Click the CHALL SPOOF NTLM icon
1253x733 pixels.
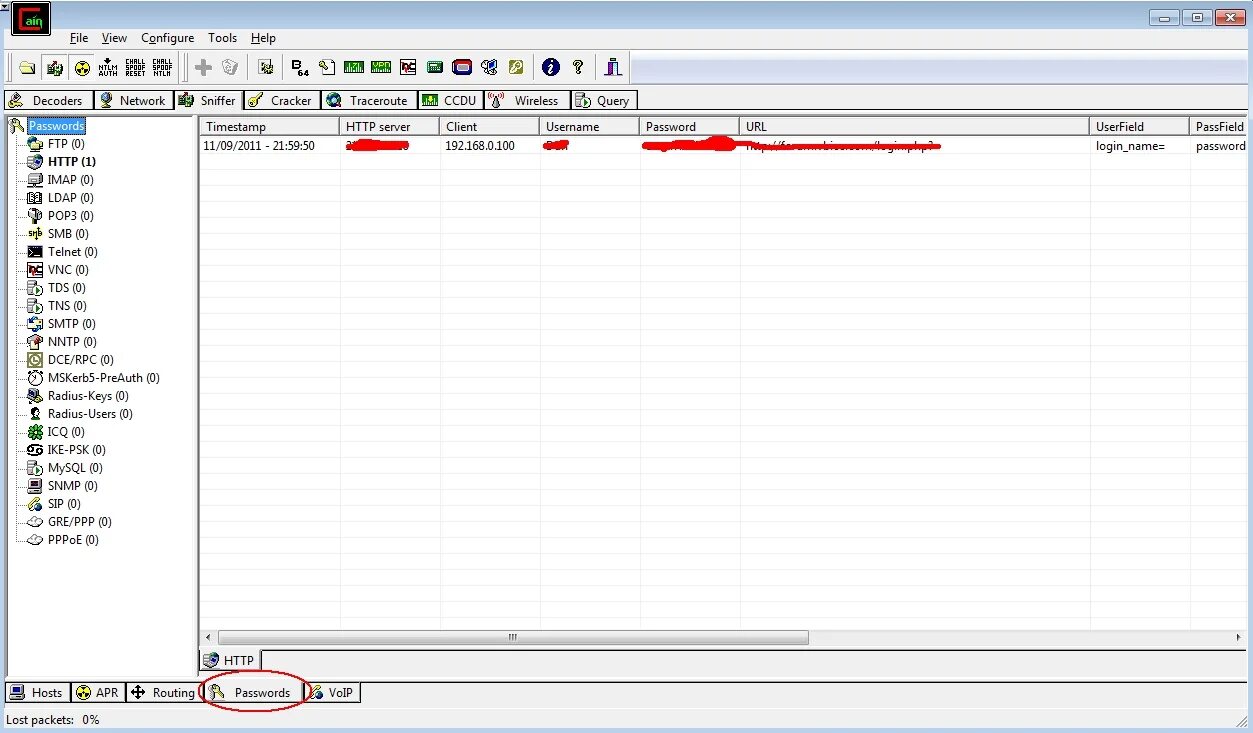(162, 68)
